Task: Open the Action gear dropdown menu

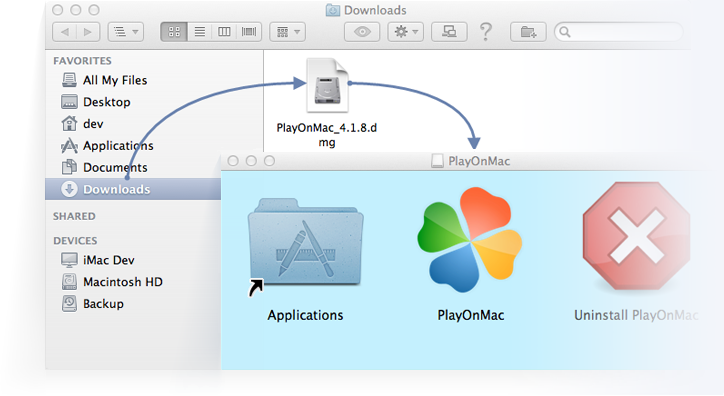Action: (x=405, y=32)
